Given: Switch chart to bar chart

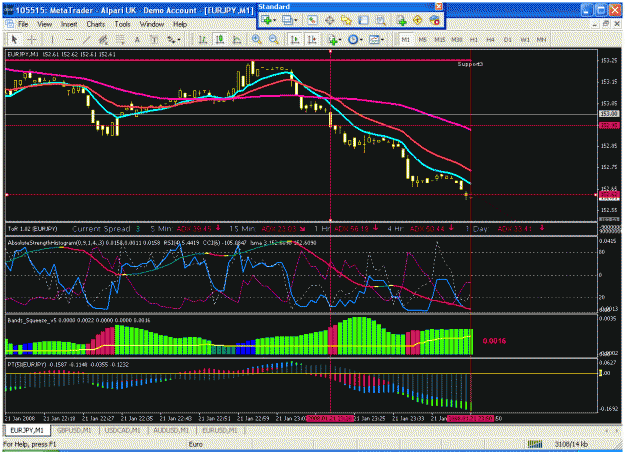Looking at the screenshot, I should (x=203, y=39).
